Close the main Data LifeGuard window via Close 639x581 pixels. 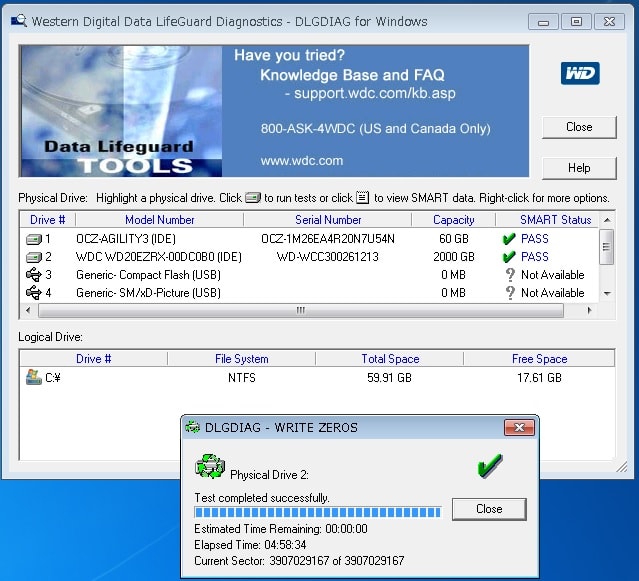579,127
